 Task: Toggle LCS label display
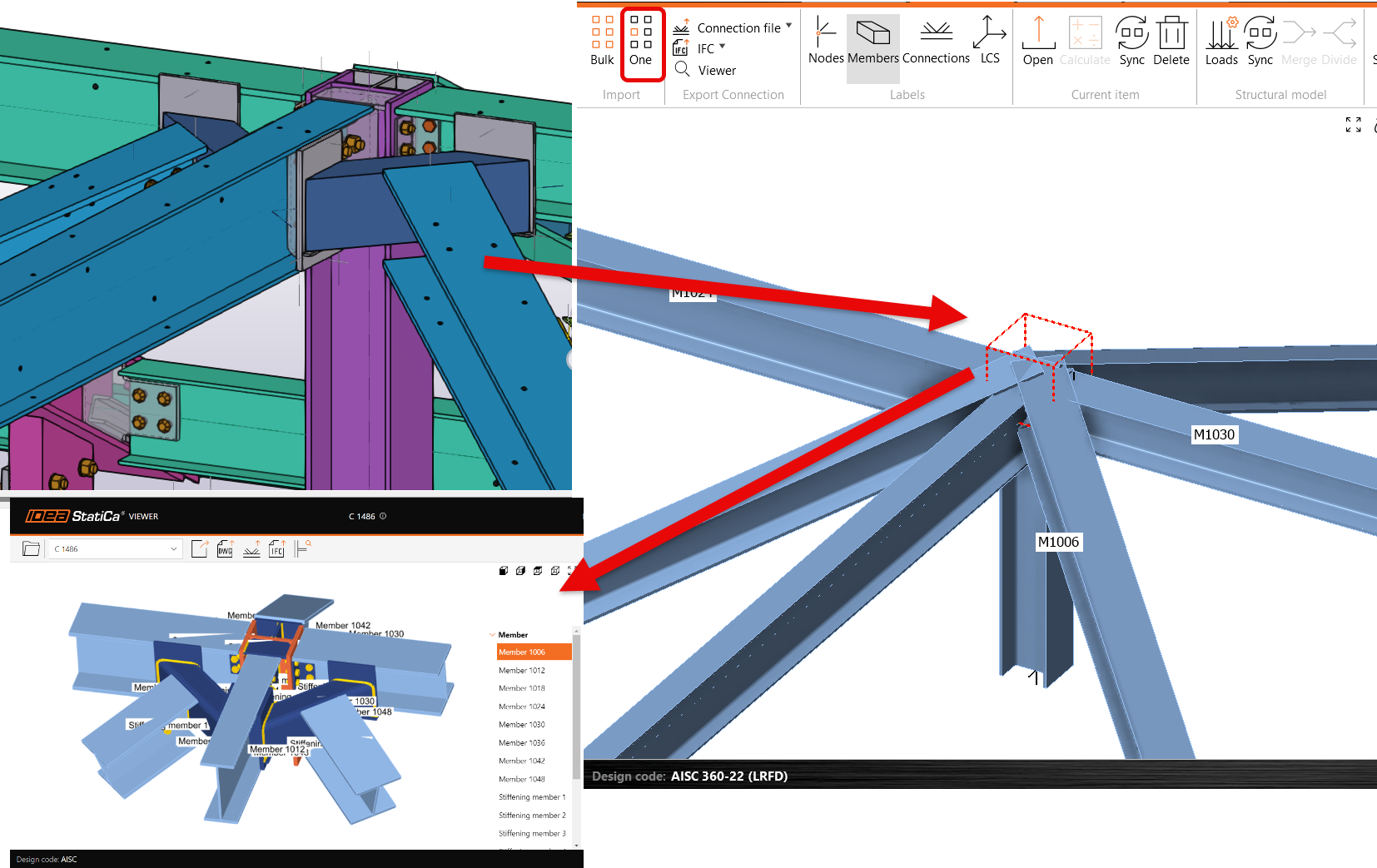tap(989, 40)
